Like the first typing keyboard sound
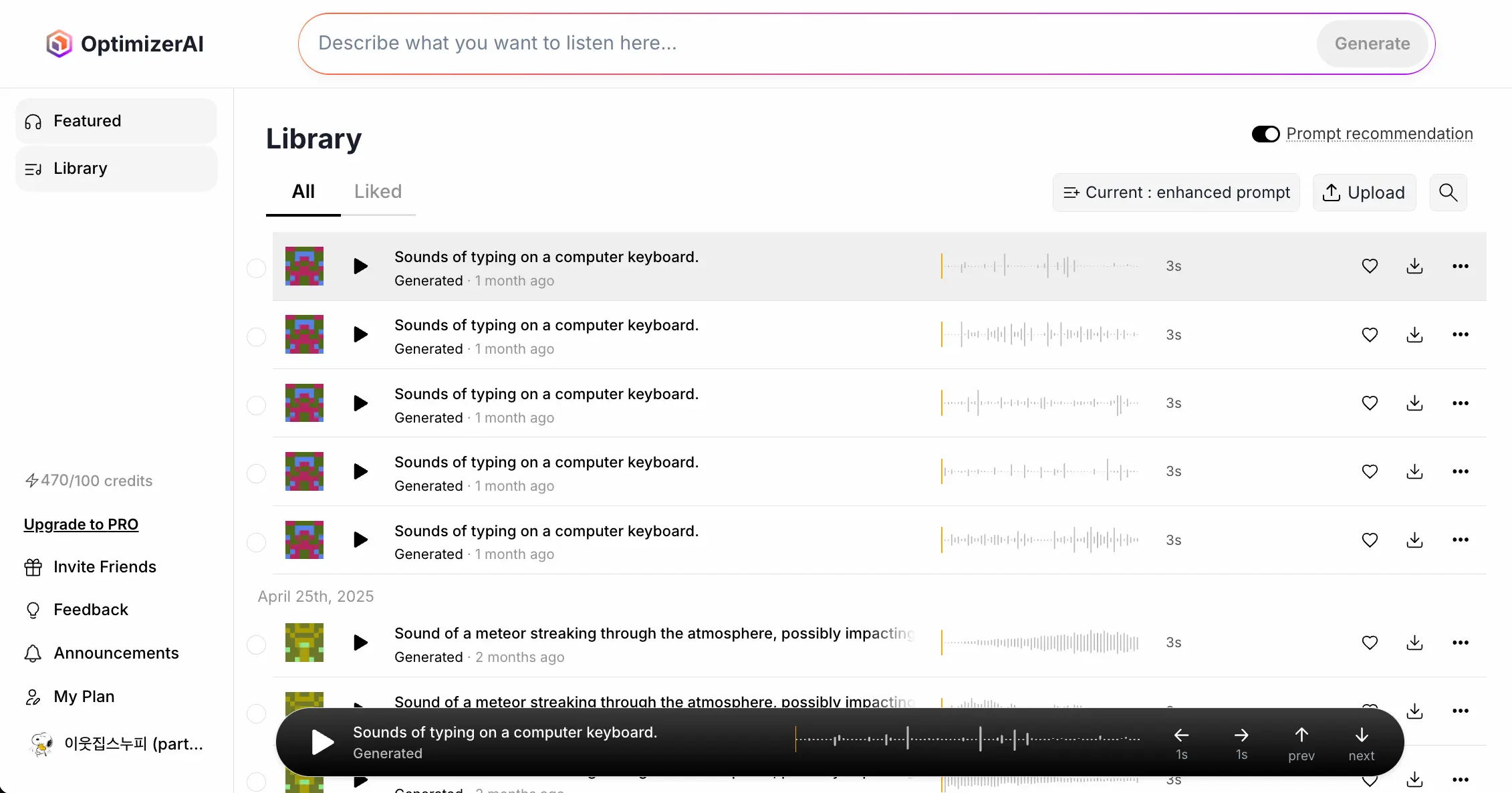 tap(1370, 266)
